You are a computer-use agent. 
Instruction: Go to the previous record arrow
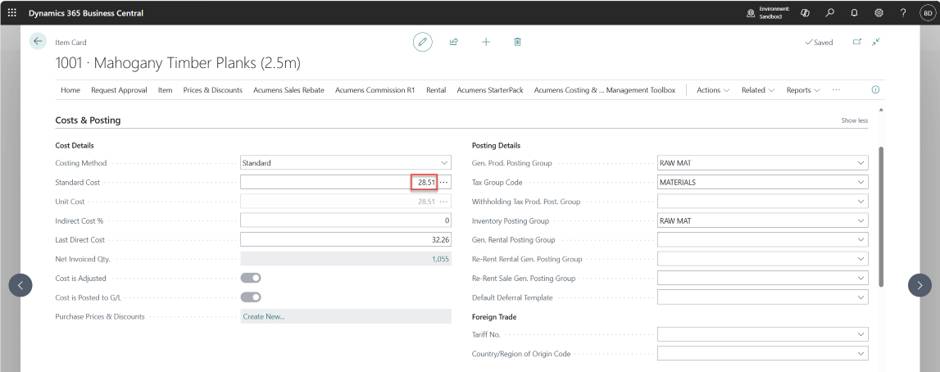click(20, 285)
